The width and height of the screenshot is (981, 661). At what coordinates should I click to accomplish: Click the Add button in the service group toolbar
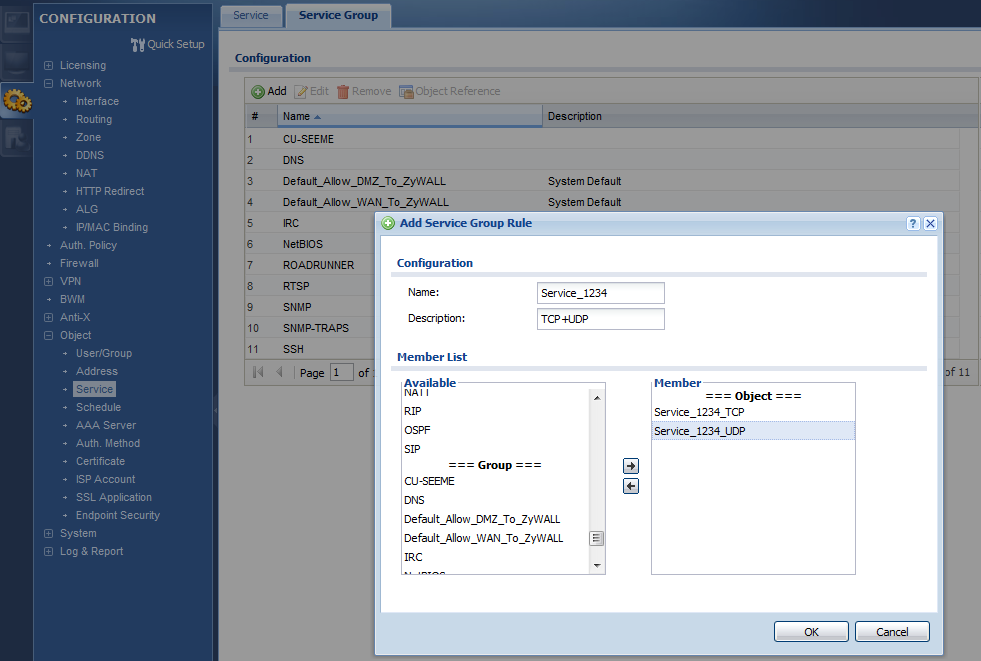click(269, 91)
